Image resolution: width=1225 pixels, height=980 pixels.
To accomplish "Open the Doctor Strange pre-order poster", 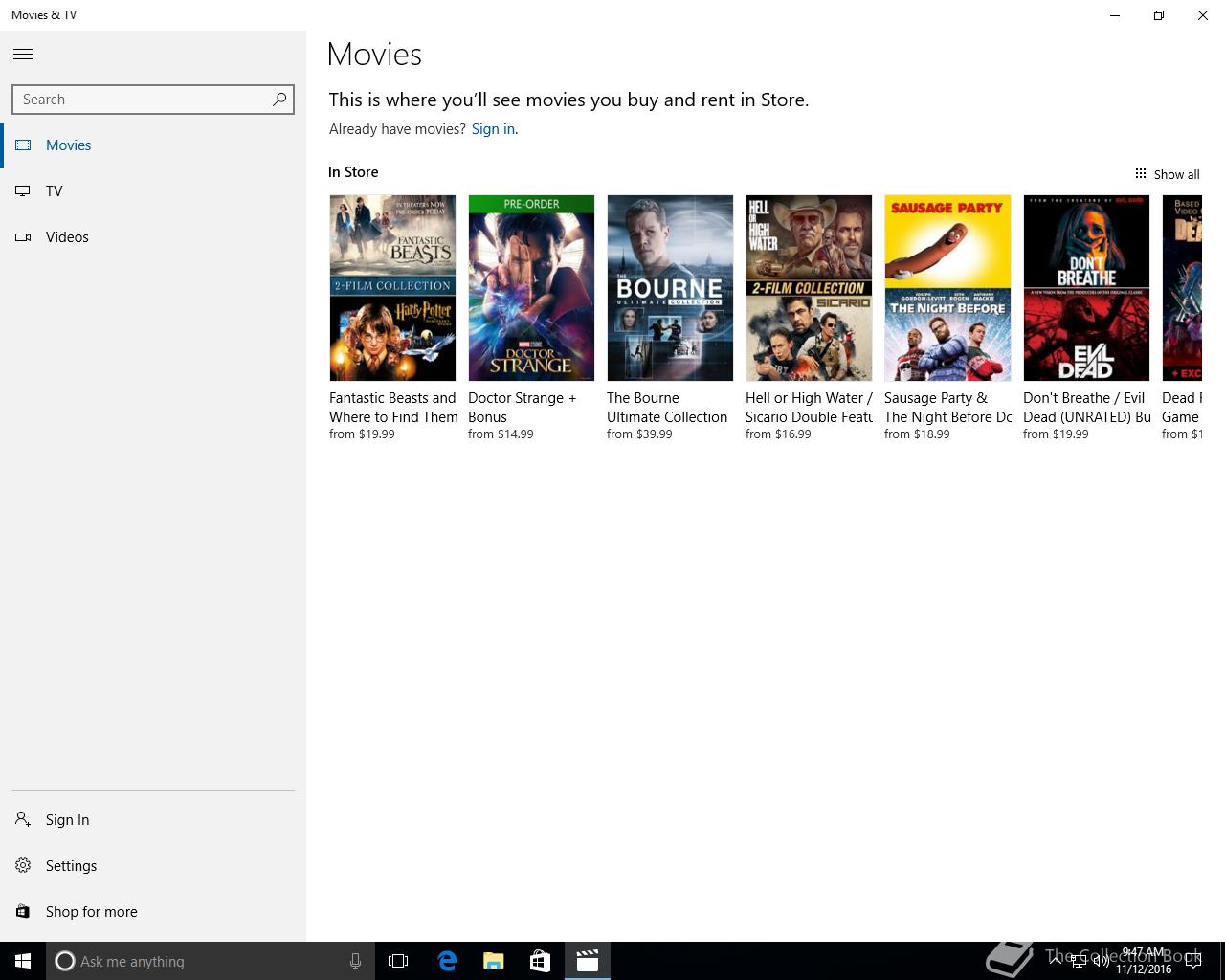I will click(x=531, y=288).
